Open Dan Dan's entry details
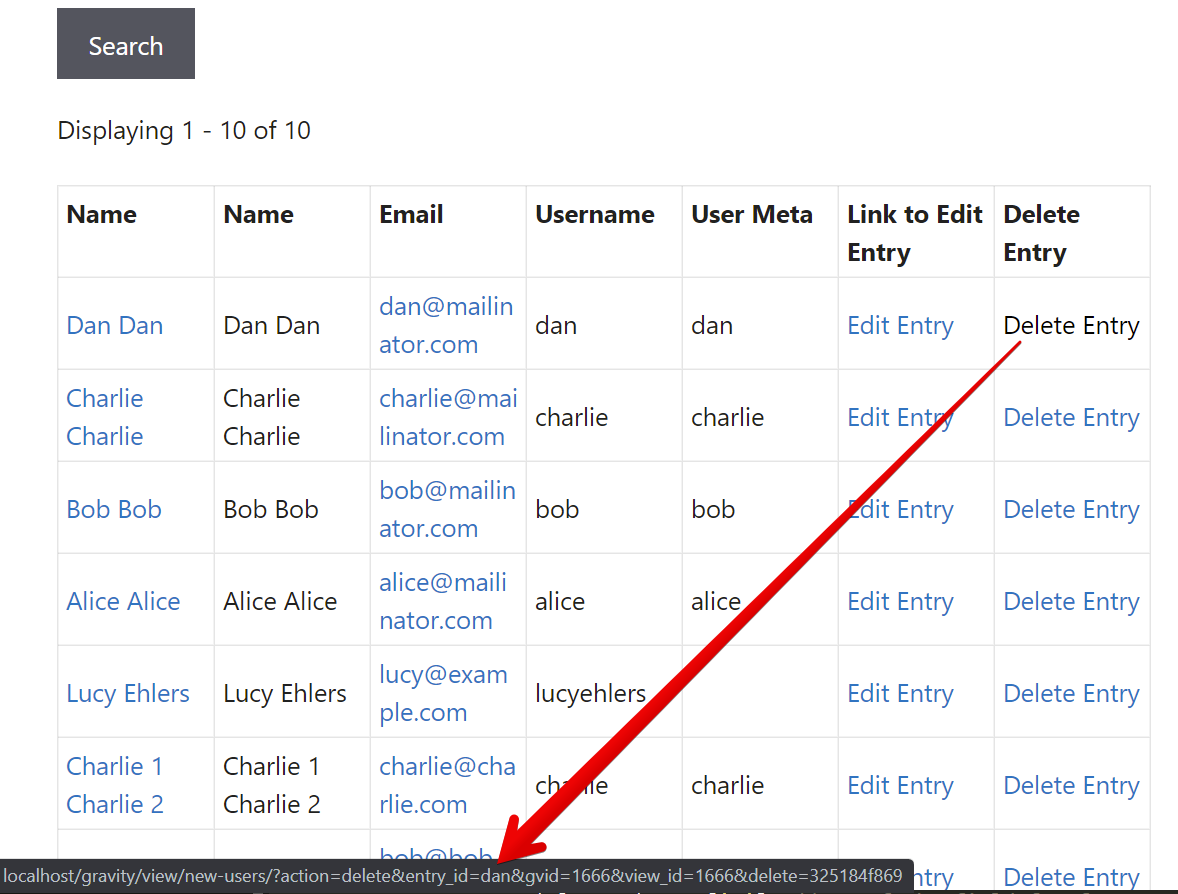This screenshot has width=1178, height=894. [114, 325]
